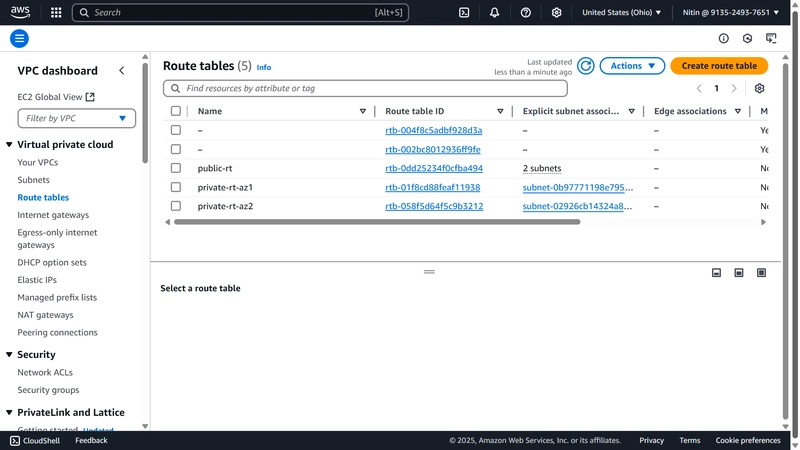
Task: Open the AWS services grid menu
Action: (x=56, y=13)
